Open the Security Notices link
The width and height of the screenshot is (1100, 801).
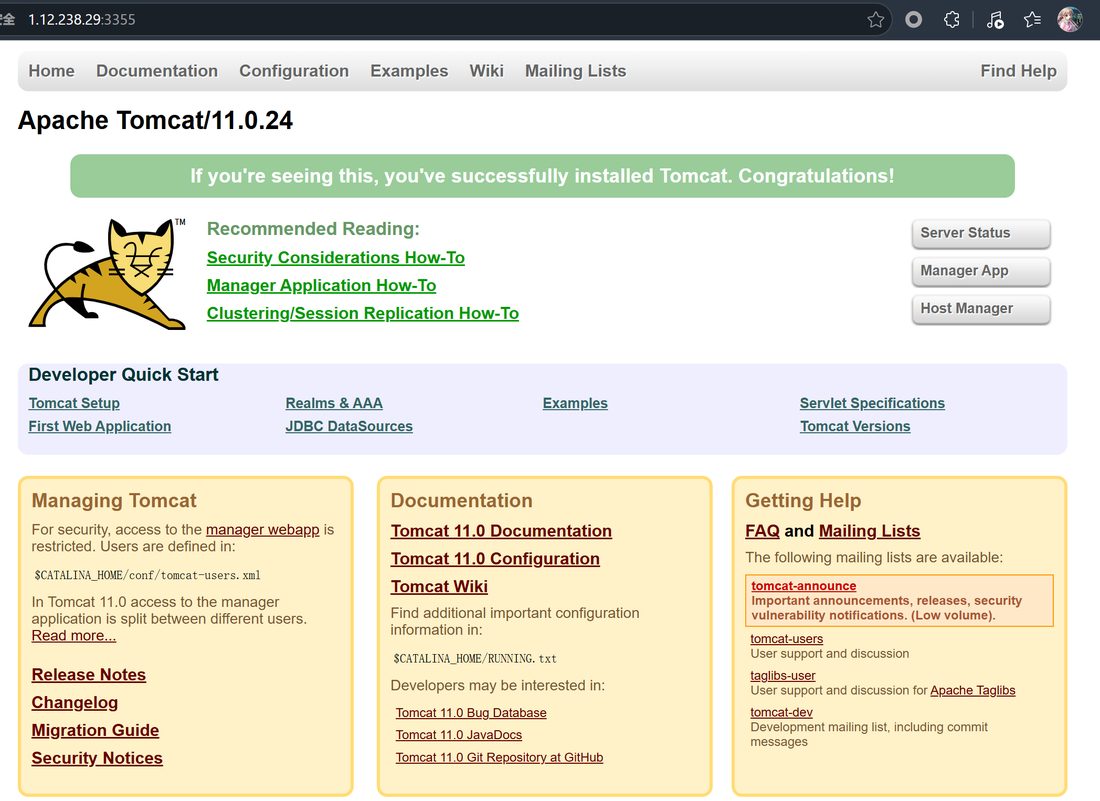(x=97, y=758)
